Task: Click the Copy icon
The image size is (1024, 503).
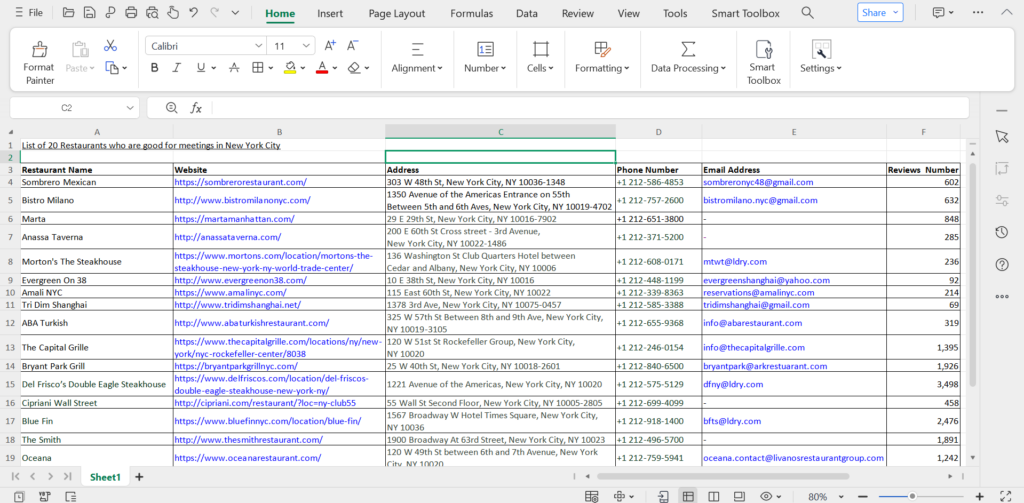Action: point(112,68)
